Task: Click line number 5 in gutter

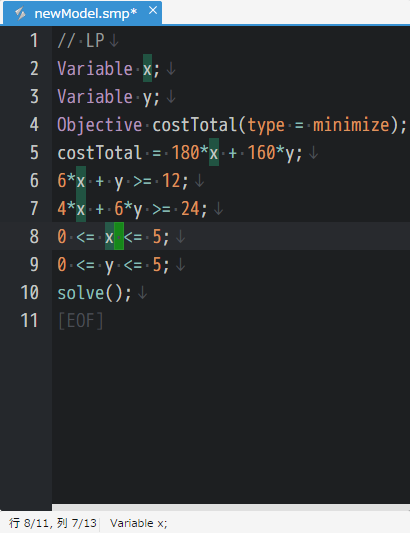Action: click(34, 152)
